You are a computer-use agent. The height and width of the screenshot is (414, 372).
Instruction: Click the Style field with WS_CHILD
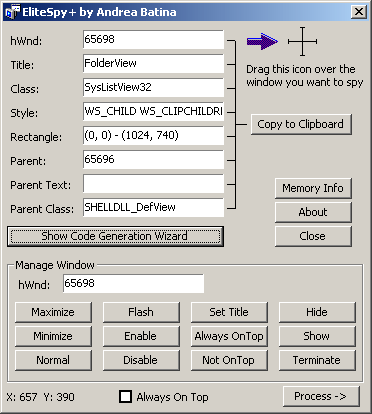pos(153,112)
